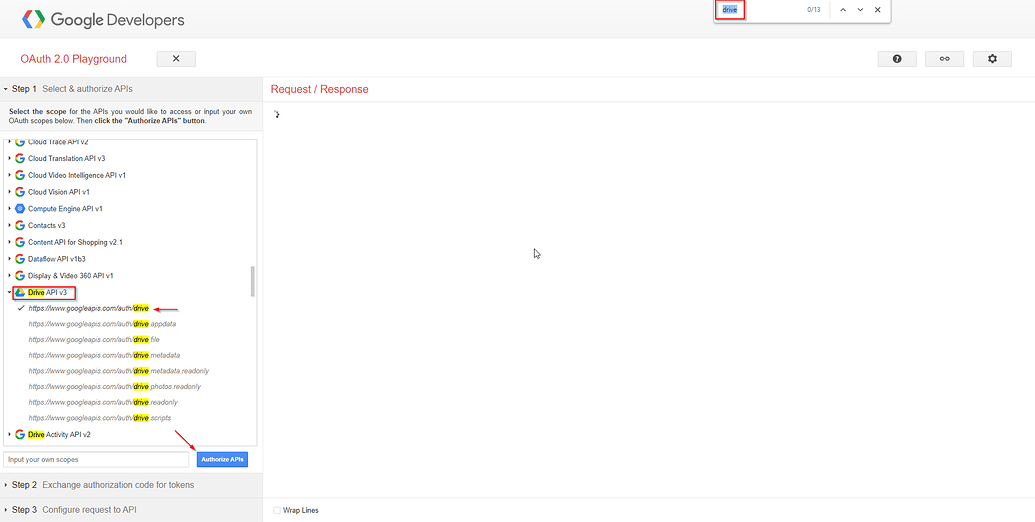Click the Google icon next to Display & Video 360 API
The height and width of the screenshot is (522, 1035).
pos(20,275)
